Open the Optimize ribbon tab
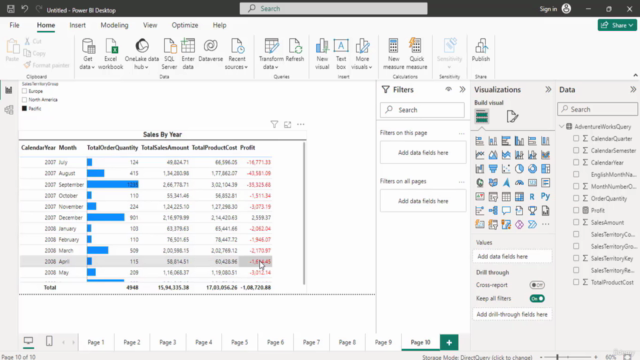Screen dimensions: 640x360 click(x=184, y=25)
